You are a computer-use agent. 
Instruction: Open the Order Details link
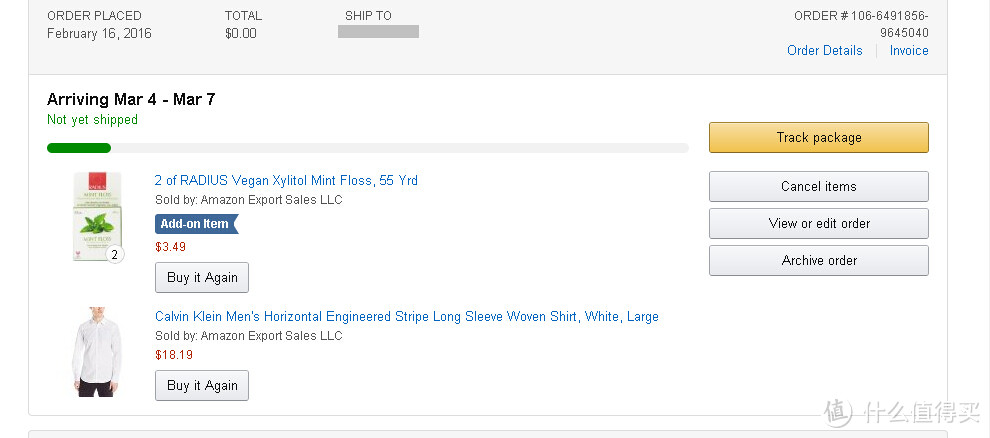point(825,50)
